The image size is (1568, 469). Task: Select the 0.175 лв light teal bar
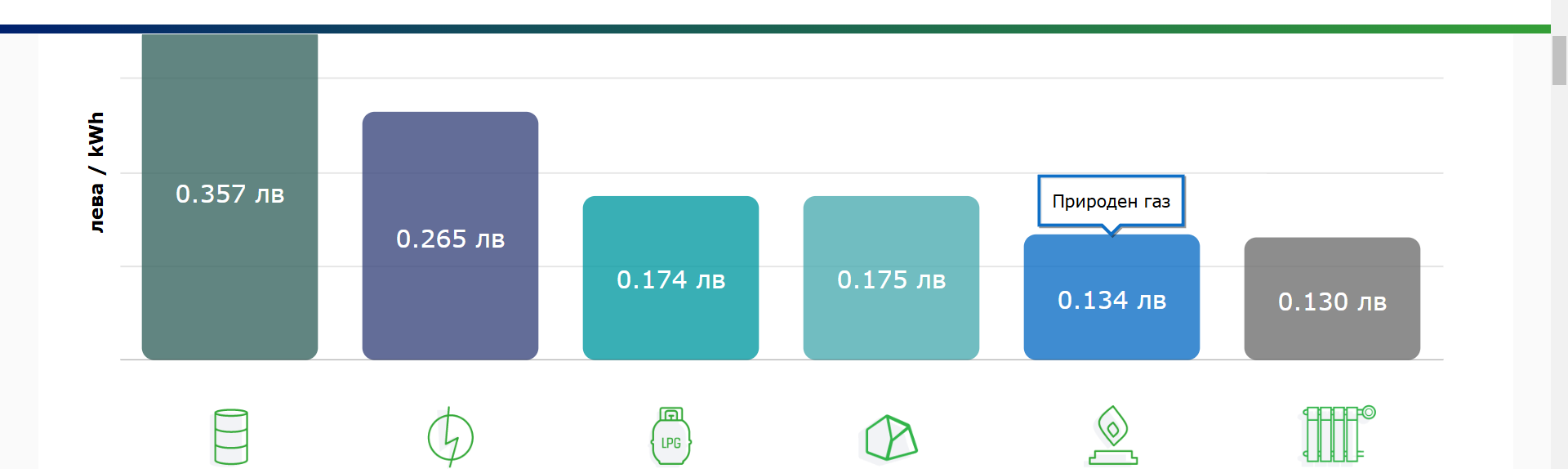click(x=891, y=278)
